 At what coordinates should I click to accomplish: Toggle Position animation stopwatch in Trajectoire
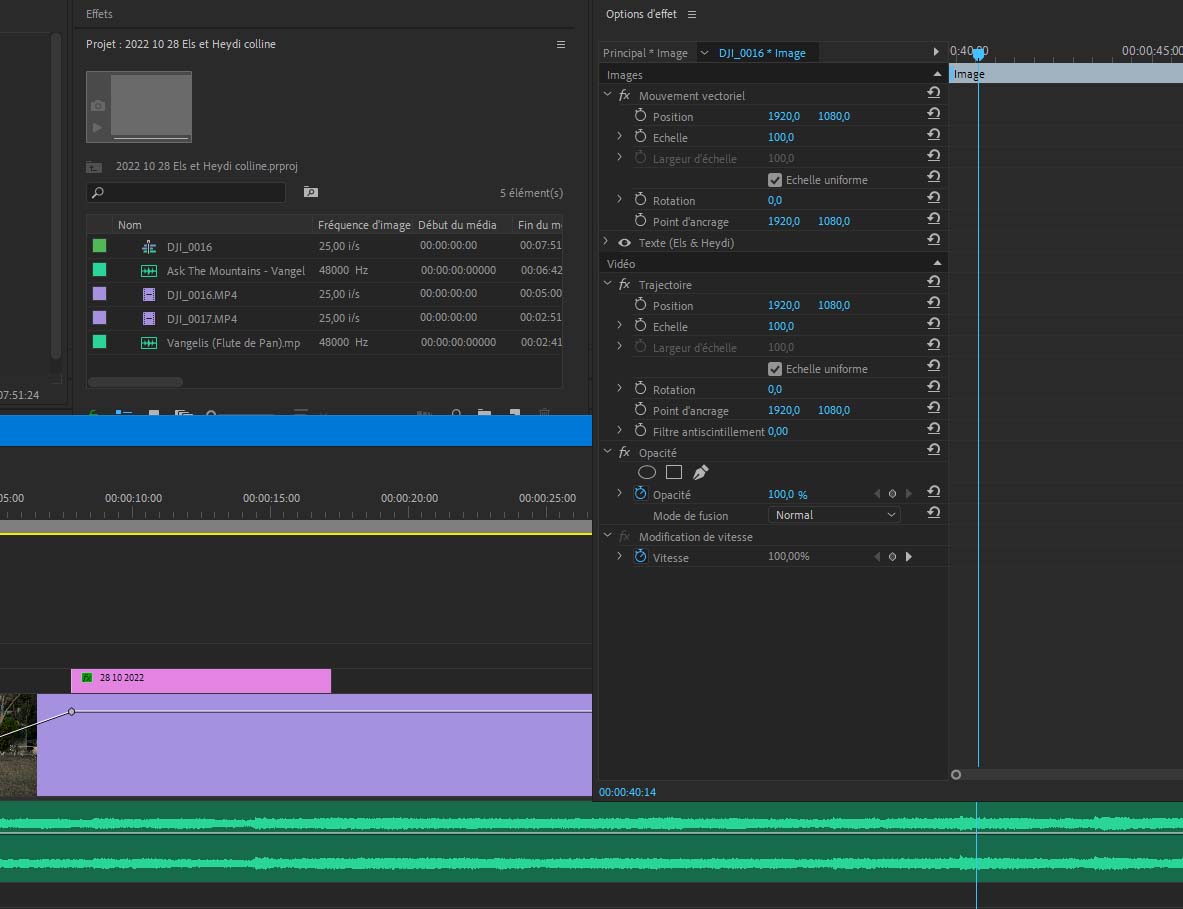pos(641,305)
